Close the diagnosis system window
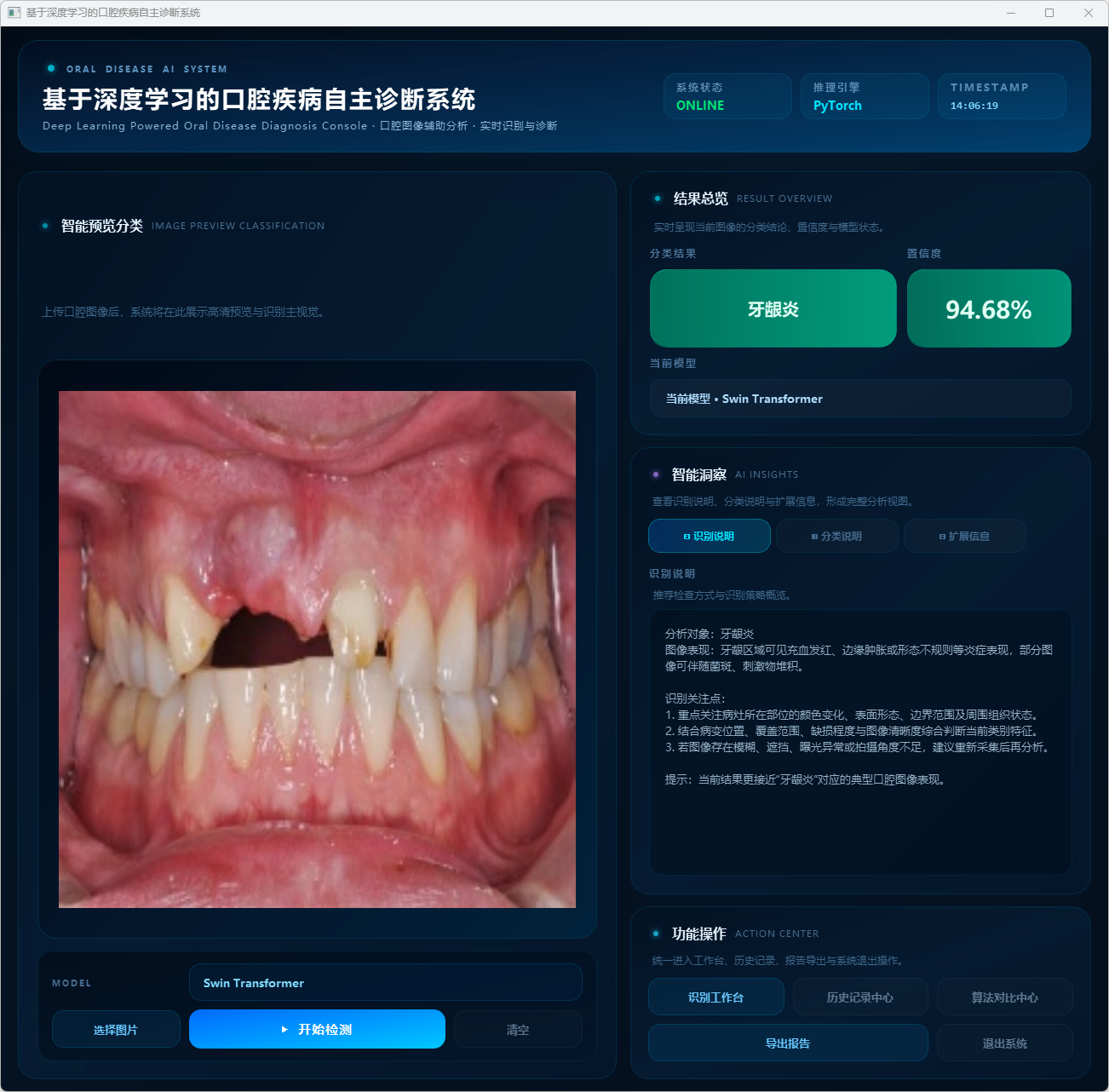This screenshot has width=1109, height=1092. point(1088,13)
